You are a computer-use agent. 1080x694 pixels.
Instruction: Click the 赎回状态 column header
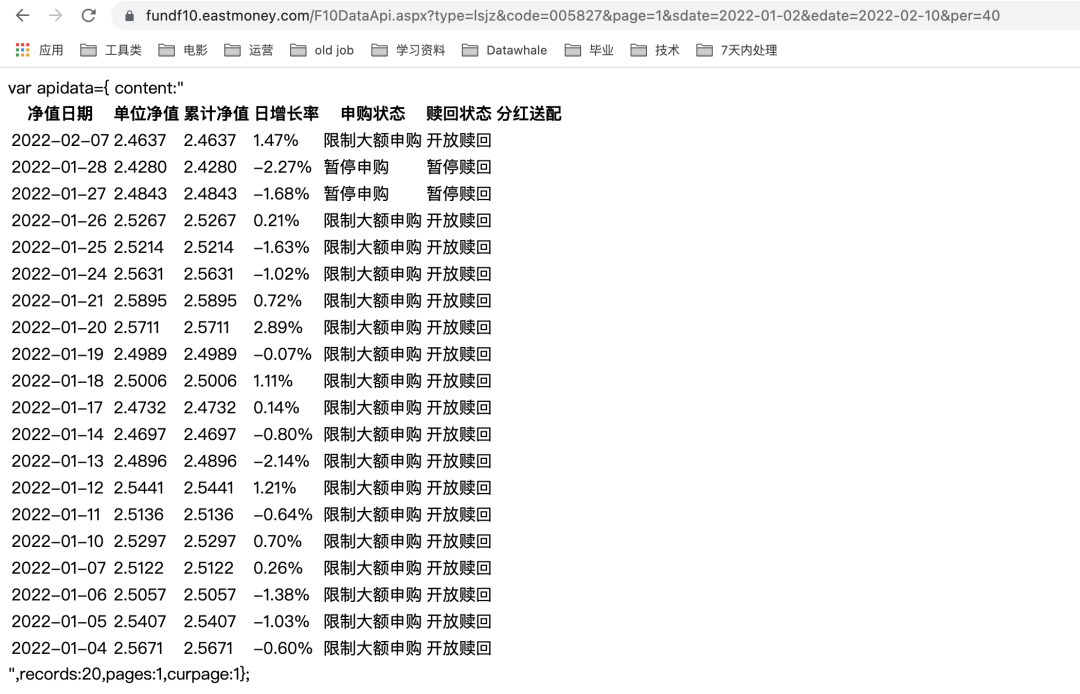click(459, 114)
